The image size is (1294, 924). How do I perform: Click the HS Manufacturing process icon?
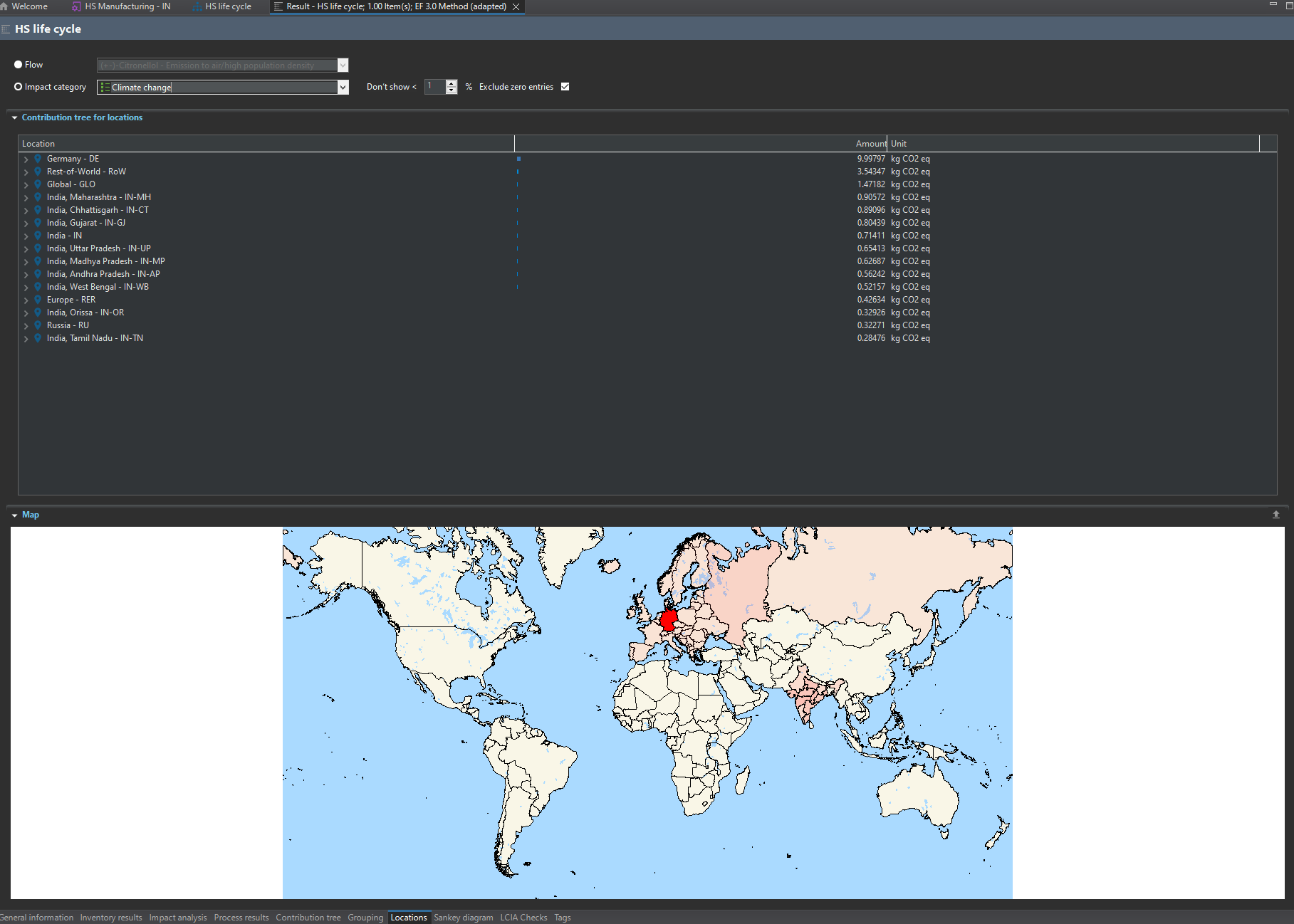point(76,6)
